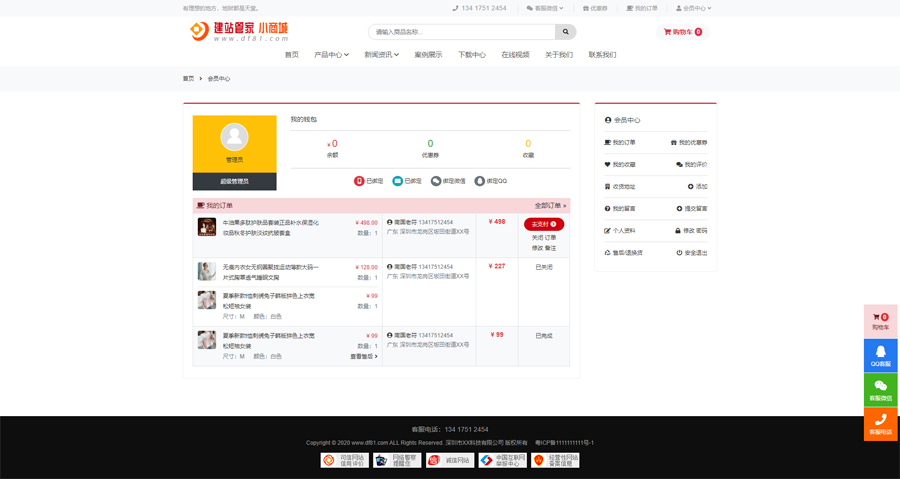
Task: Click the search magnifier button
Action: pos(566,32)
